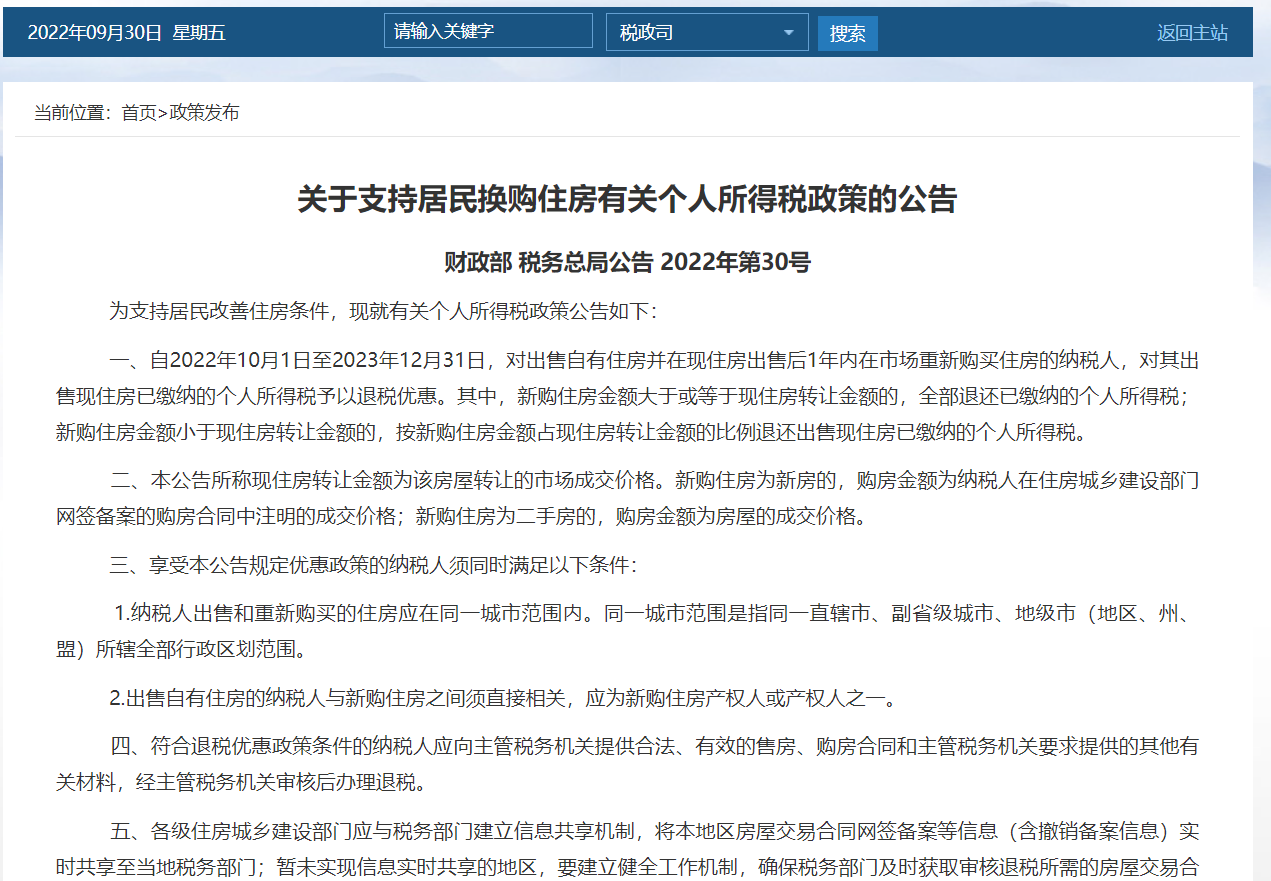Focus the keyword search input field
This screenshot has width=1271, height=881.
coord(488,30)
